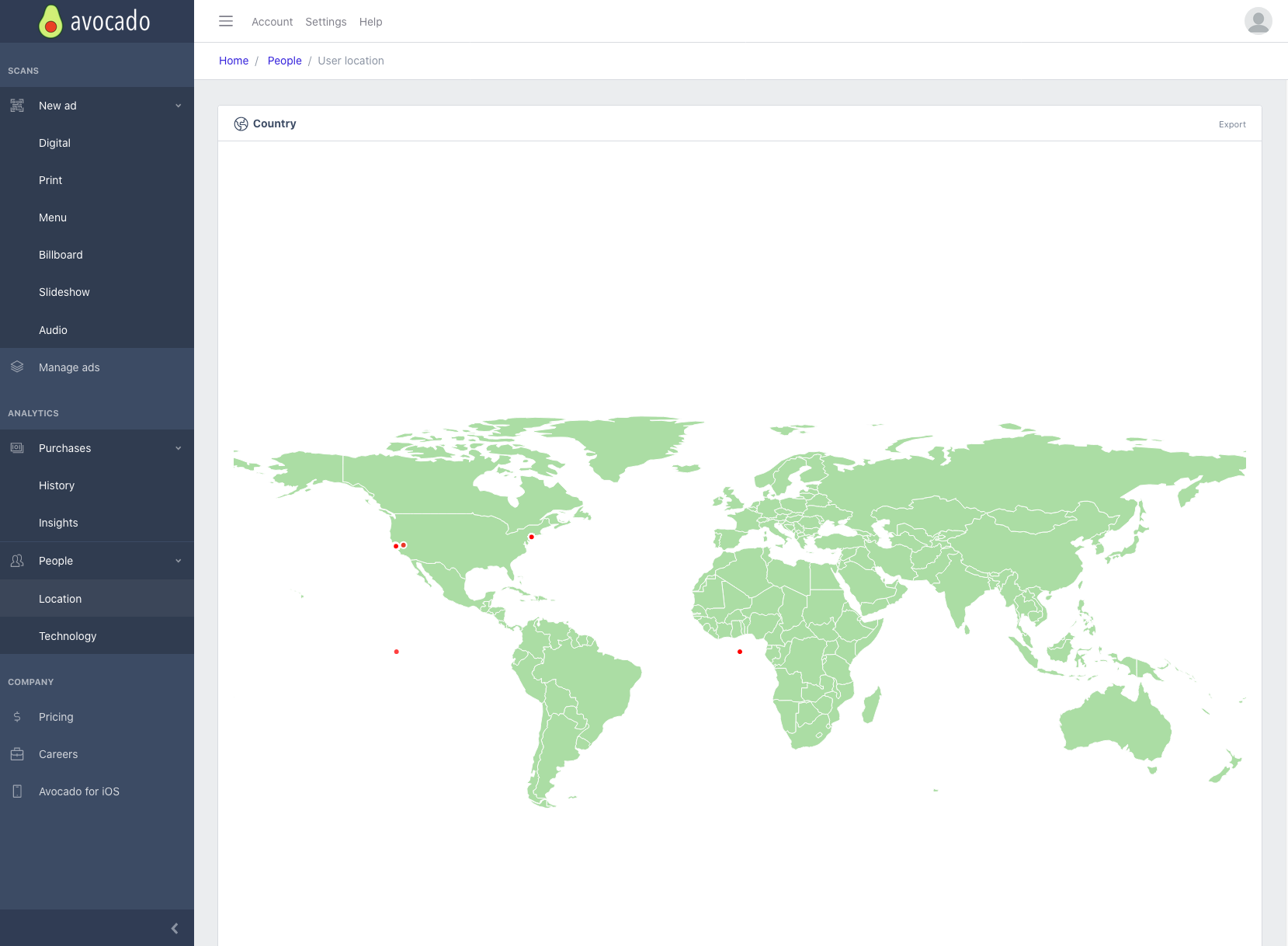Image resolution: width=1288 pixels, height=946 pixels.
Task: Click the QR code icon beside New ad
Action: point(17,106)
